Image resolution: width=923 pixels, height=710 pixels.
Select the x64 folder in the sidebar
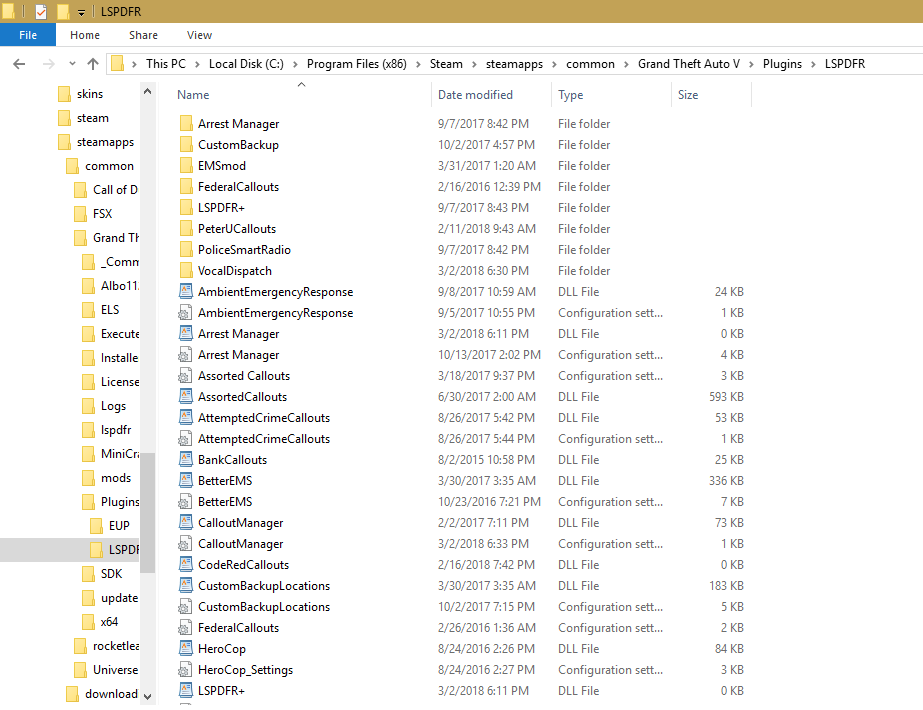[x=109, y=622]
